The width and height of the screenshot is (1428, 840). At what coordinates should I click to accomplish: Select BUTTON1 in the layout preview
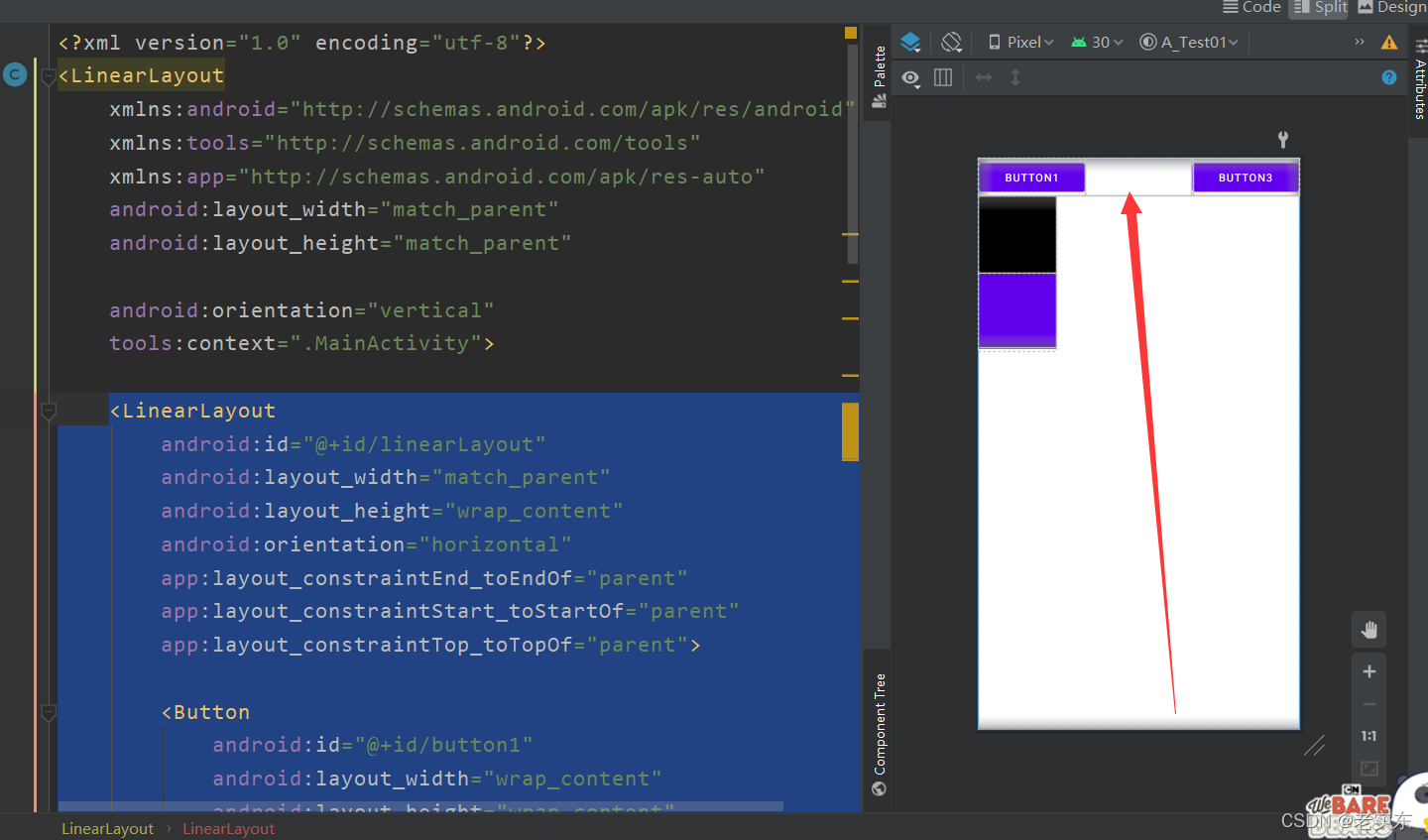point(1031,179)
